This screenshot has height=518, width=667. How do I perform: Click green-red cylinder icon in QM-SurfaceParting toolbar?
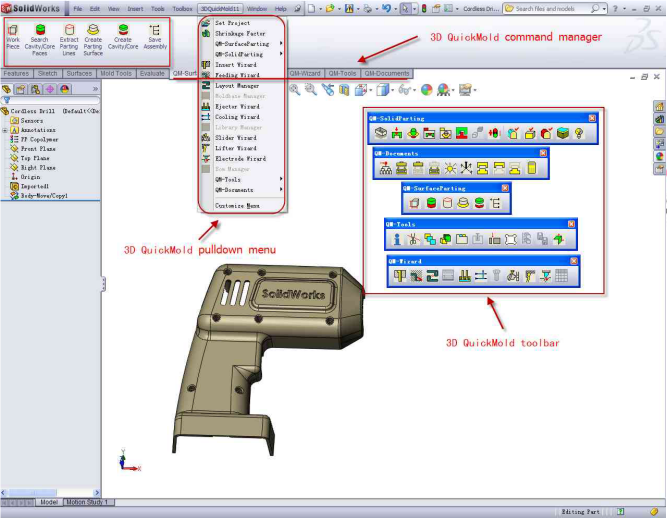point(431,203)
